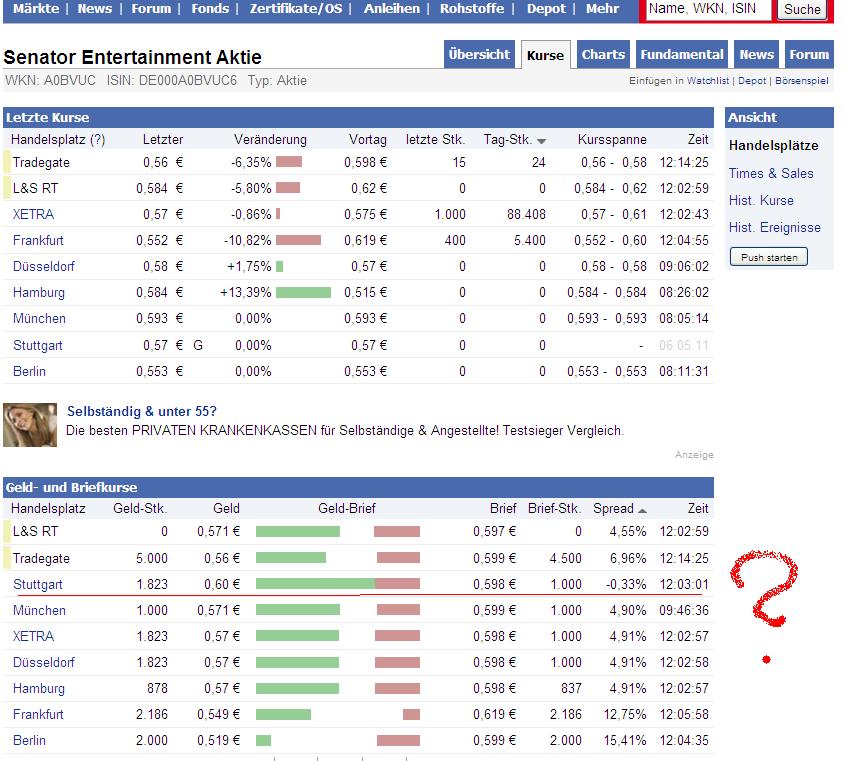Viewport: 846px width, 761px height.
Task: Open the Zertifikate/OS menu
Action: coord(296,9)
